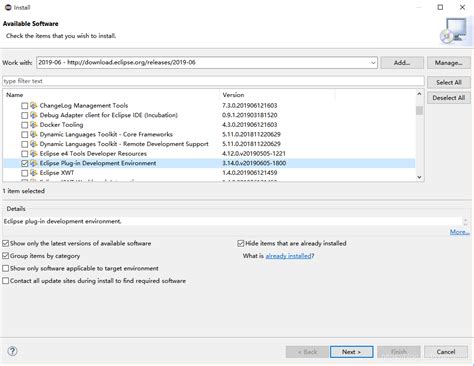Click the Debug Adapter client feature icon
The width and height of the screenshot is (474, 366).
34,115
